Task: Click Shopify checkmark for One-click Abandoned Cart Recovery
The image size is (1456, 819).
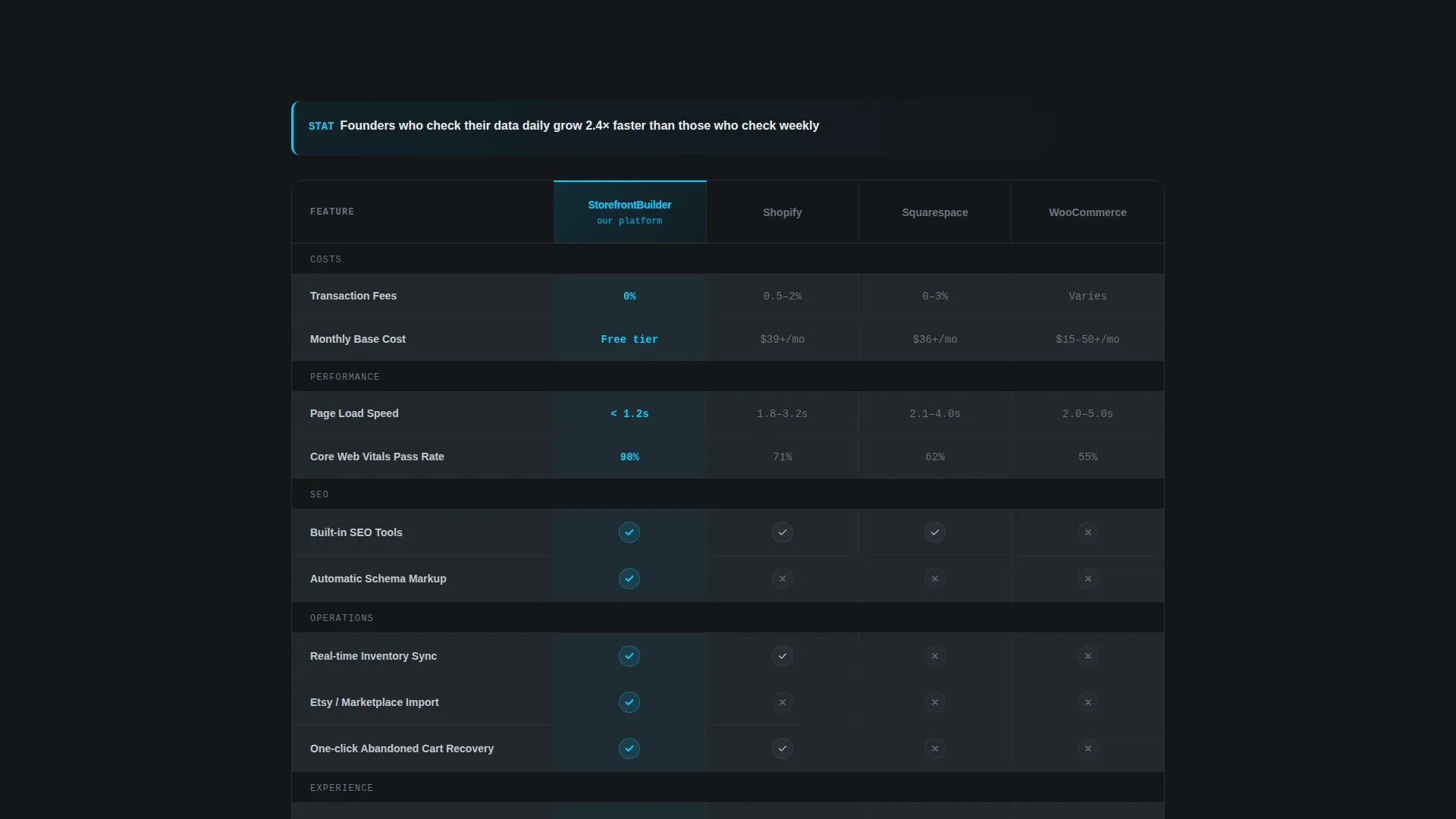Action: [783, 748]
